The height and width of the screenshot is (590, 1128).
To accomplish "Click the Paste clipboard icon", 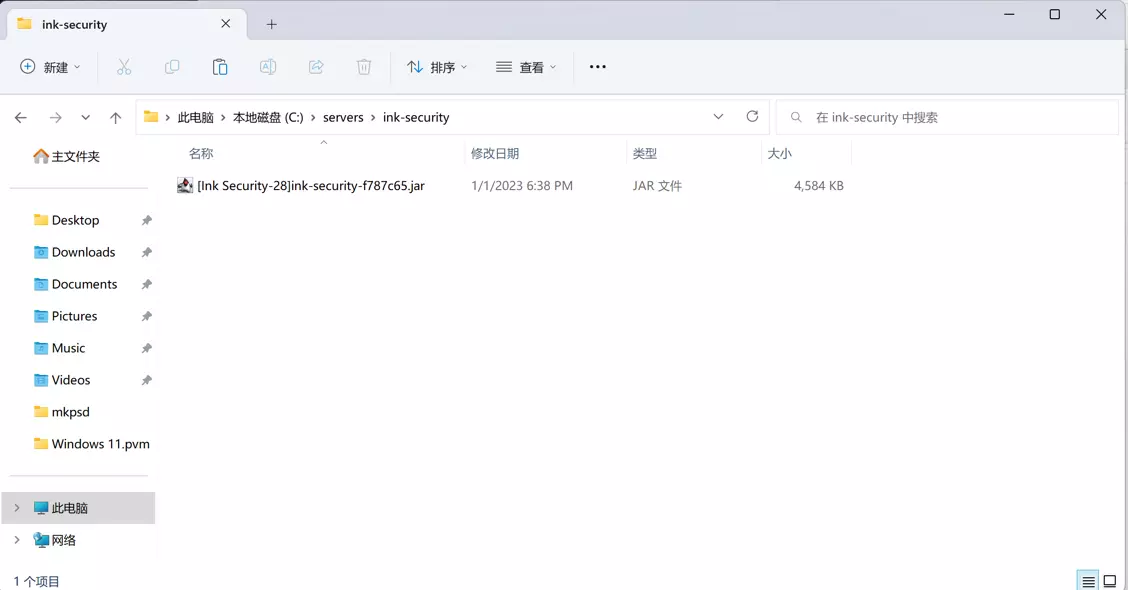I will coord(220,67).
